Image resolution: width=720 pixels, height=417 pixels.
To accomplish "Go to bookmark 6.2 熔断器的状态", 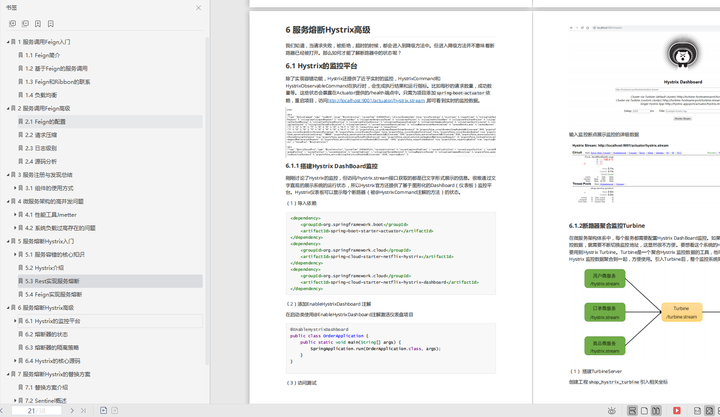I will click(x=46, y=334).
